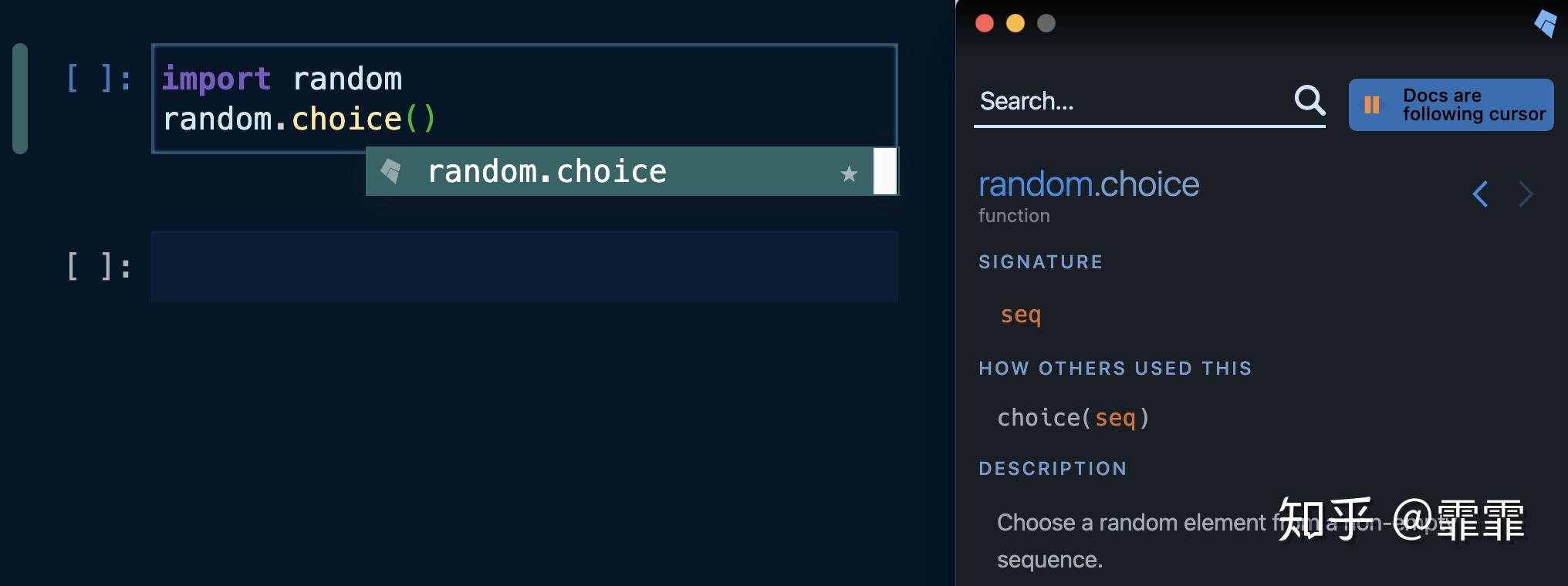Click the star icon on the random.choice suggestion
This screenshot has width=1568, height=586.
849,173
